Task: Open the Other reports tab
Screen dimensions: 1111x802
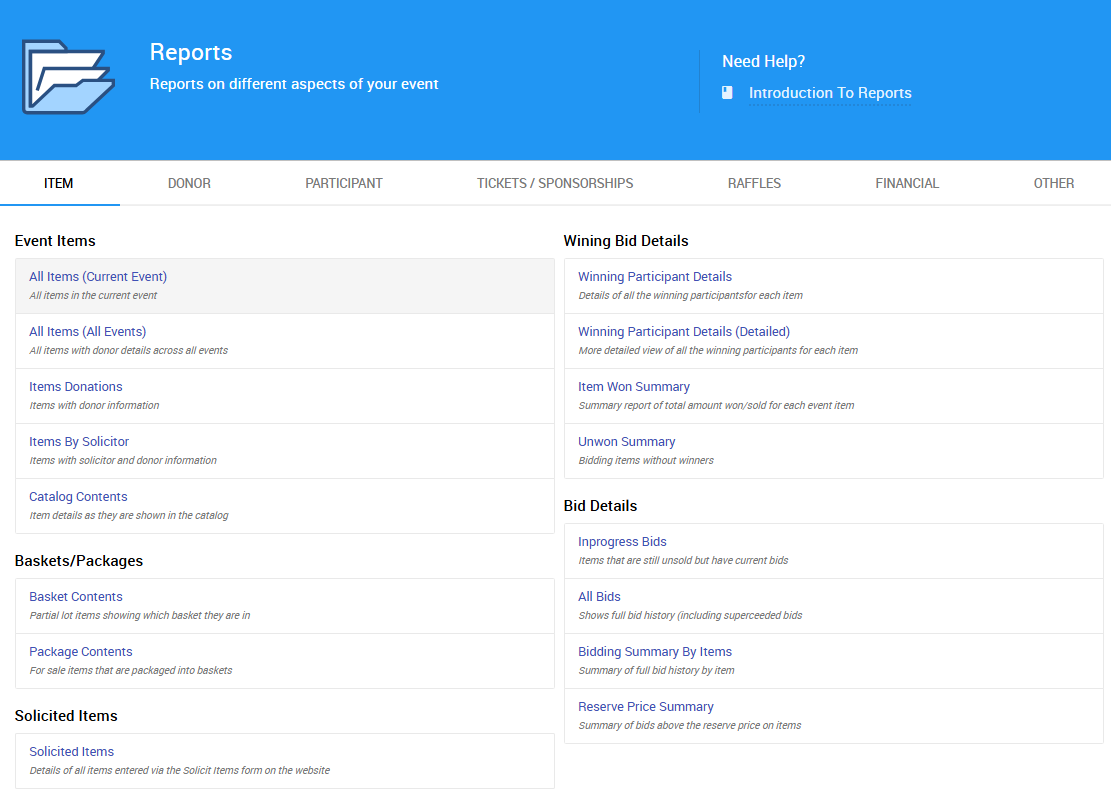Action: pos(1054,183)
